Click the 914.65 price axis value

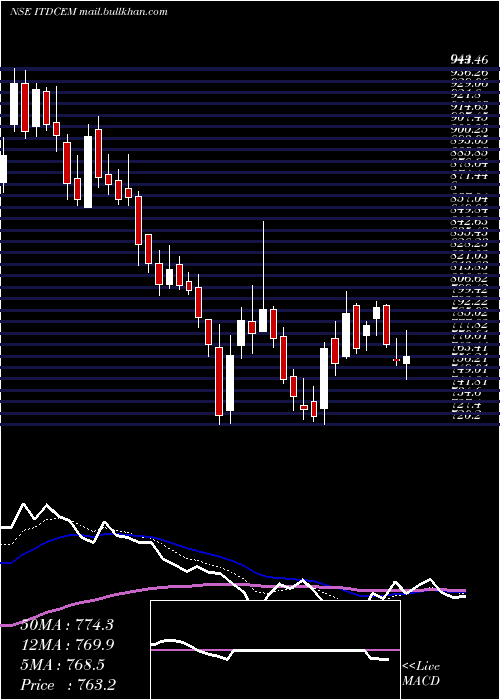tap(469, 107)
